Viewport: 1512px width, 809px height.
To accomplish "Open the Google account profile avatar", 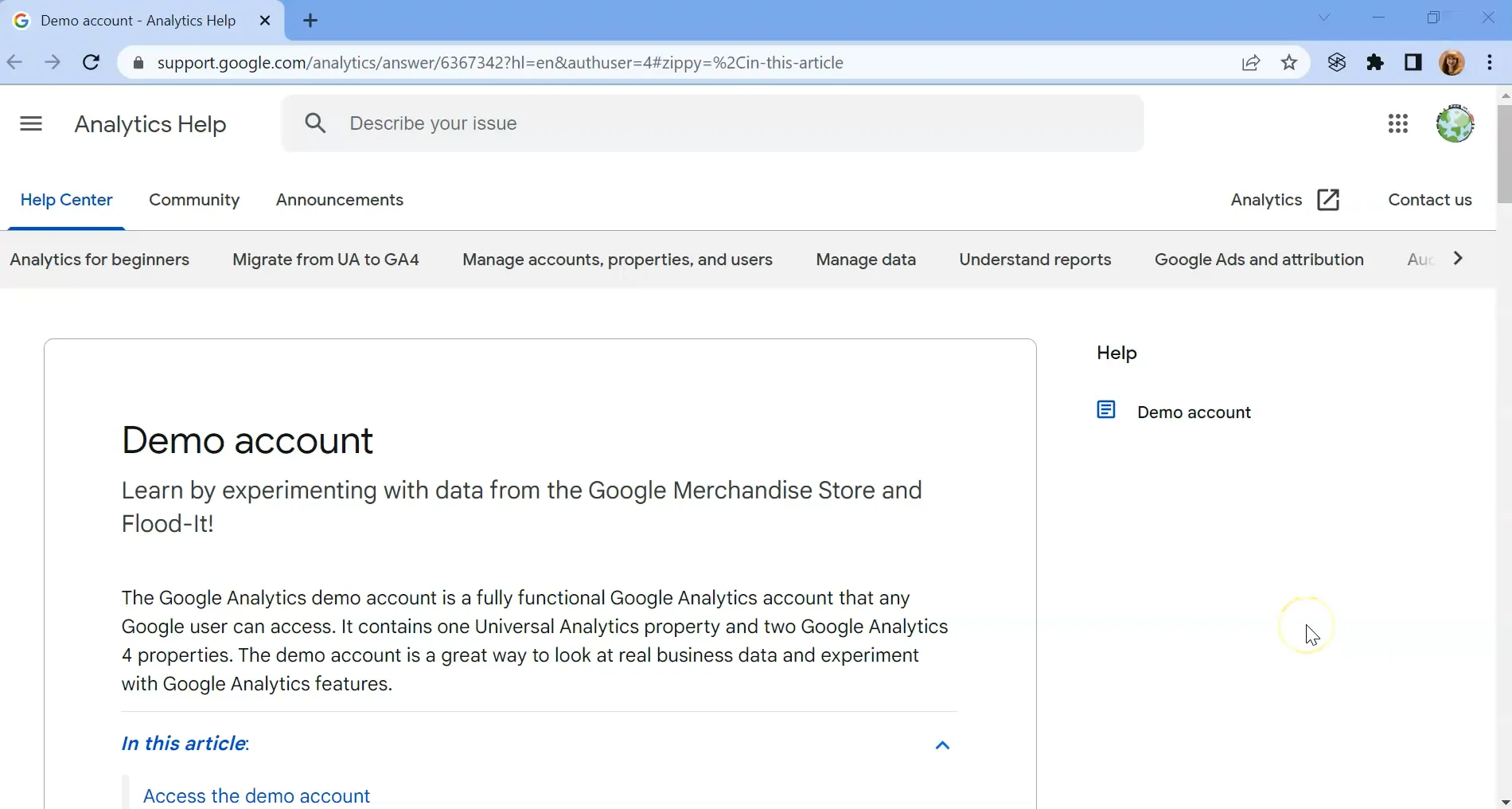I will [1454, 123].
